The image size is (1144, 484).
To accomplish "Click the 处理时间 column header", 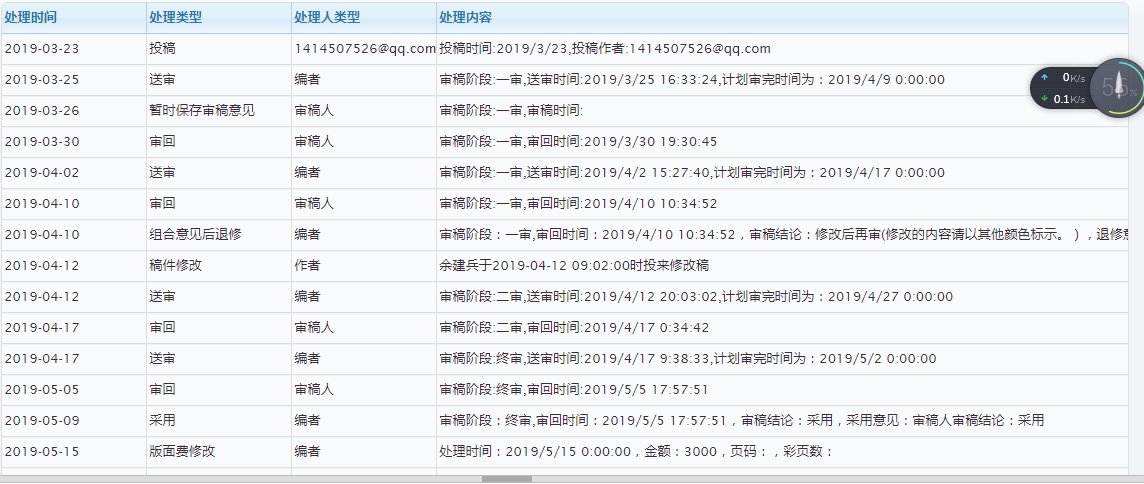I will 31,18.
